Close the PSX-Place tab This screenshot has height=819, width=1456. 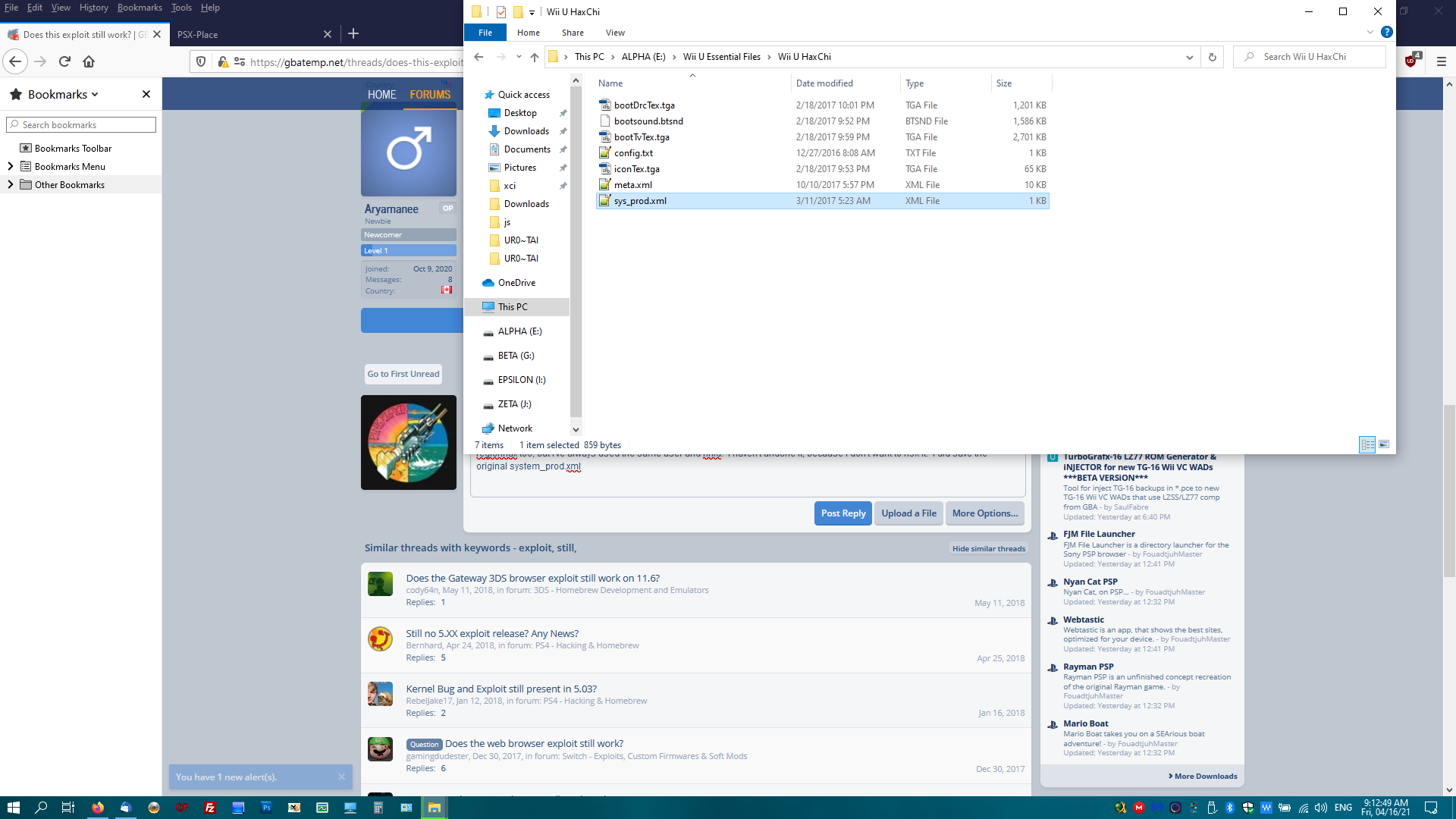[x=328, y=34]
